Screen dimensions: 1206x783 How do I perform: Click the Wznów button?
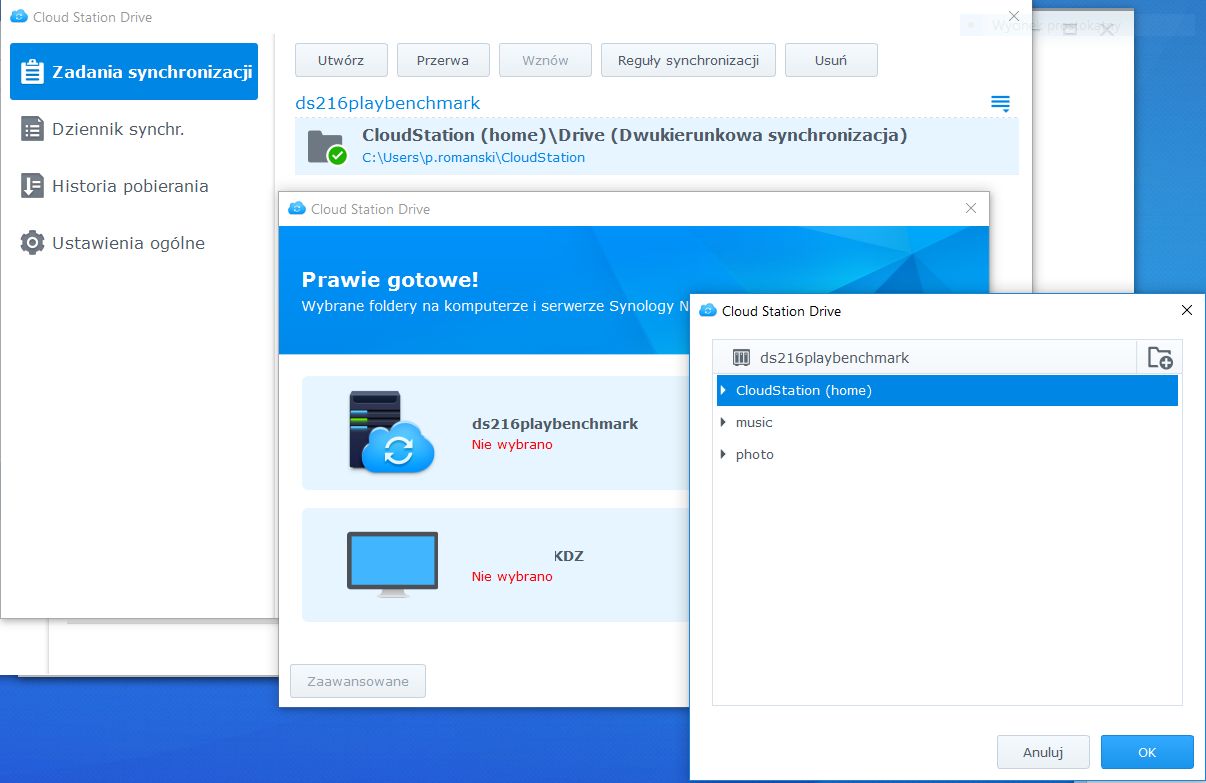pyautogui.click(x=545, y=60)
